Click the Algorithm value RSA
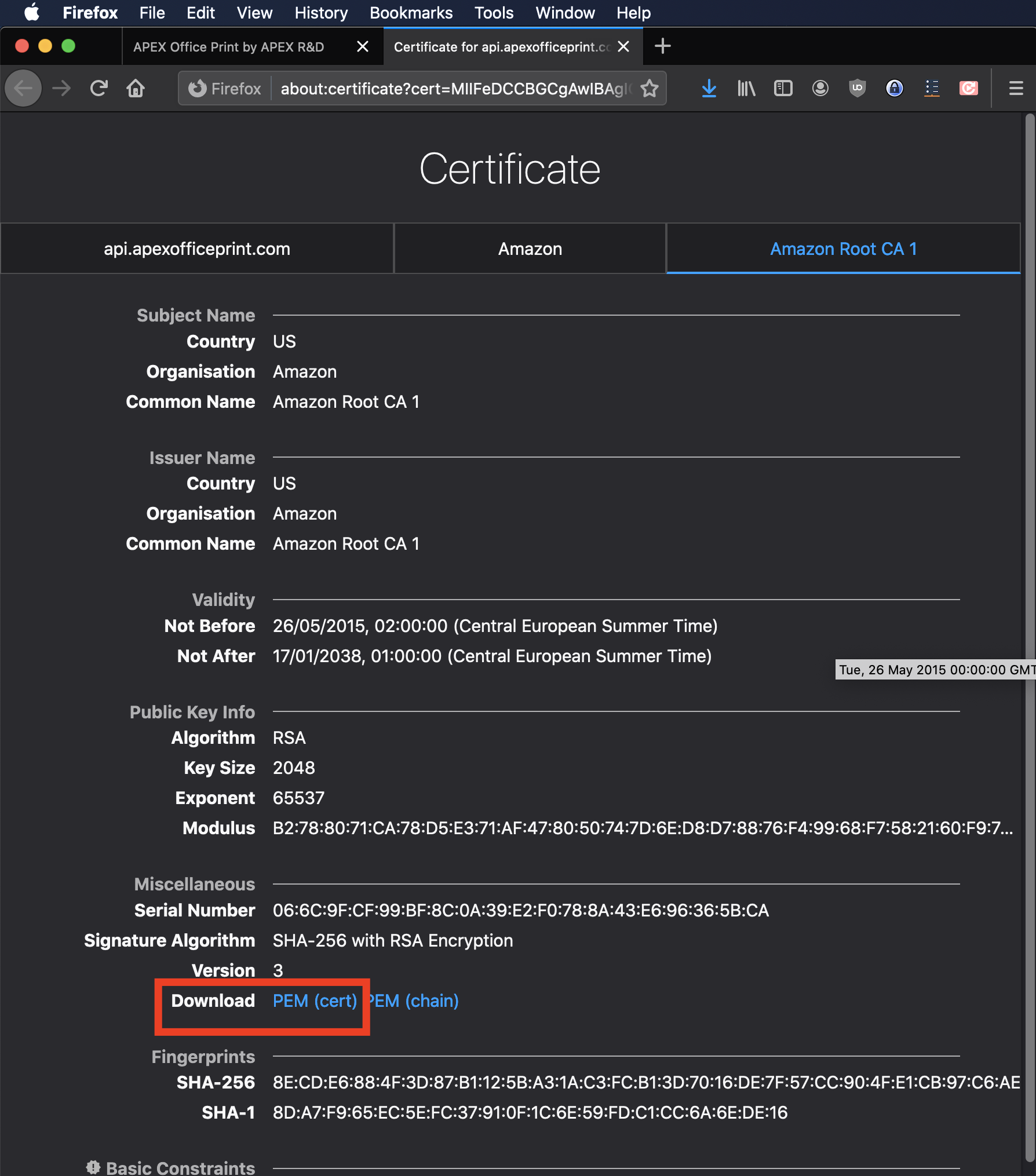1036x1176 pixels. (x=289, y=737)
